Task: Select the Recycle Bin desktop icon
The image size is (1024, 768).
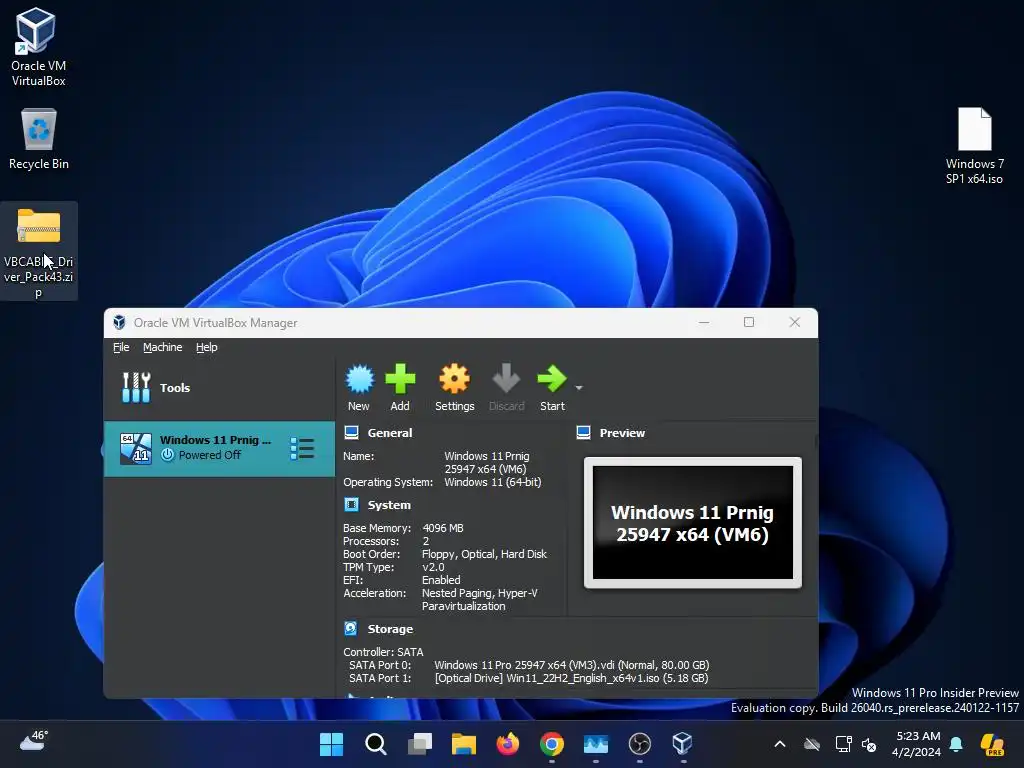Action: [x=39, y=140]
